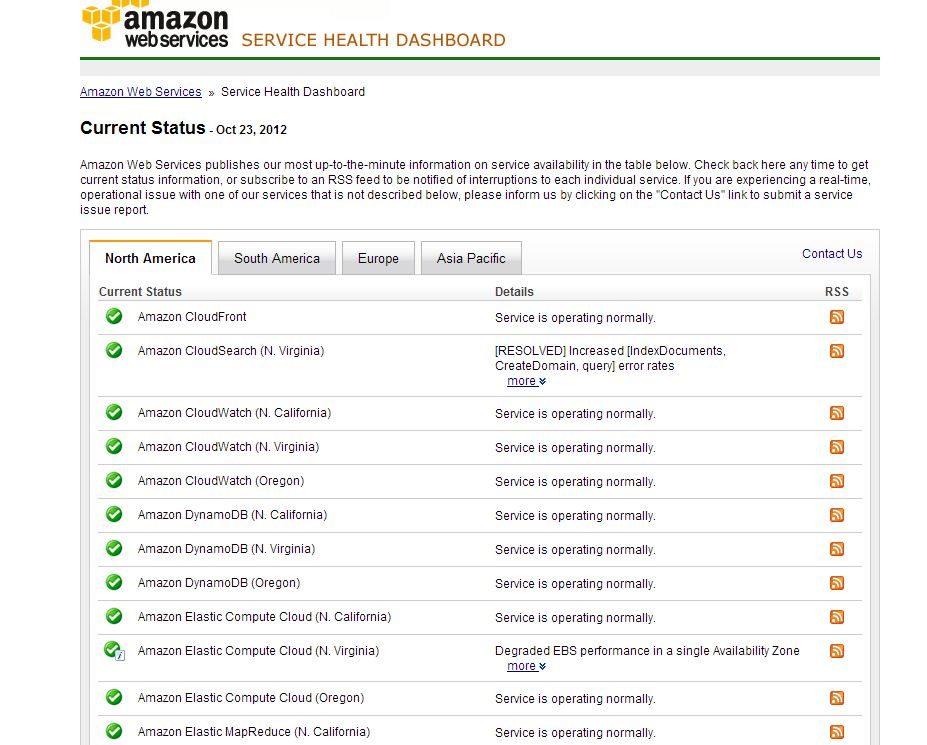Click green status icon for Amazon CloudSearch
The height and width of the screenshot is (745, 927).
[x=114, y=350]
